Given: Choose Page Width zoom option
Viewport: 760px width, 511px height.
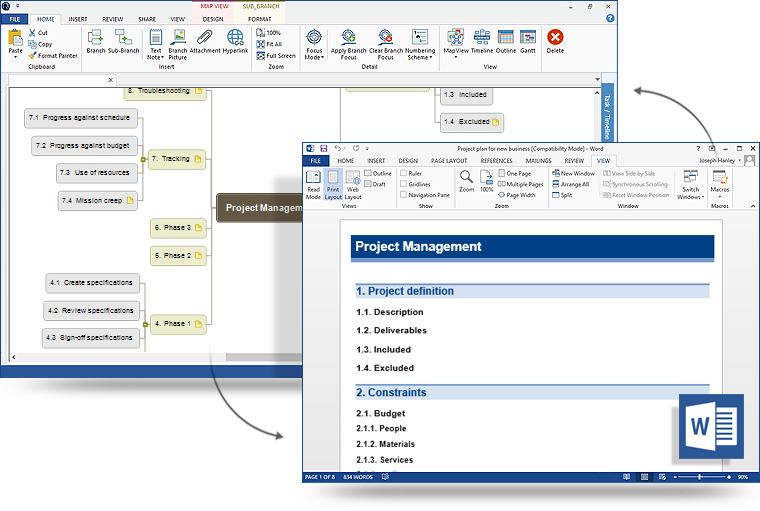Looking at the screenshot, I should coord(517,195).
